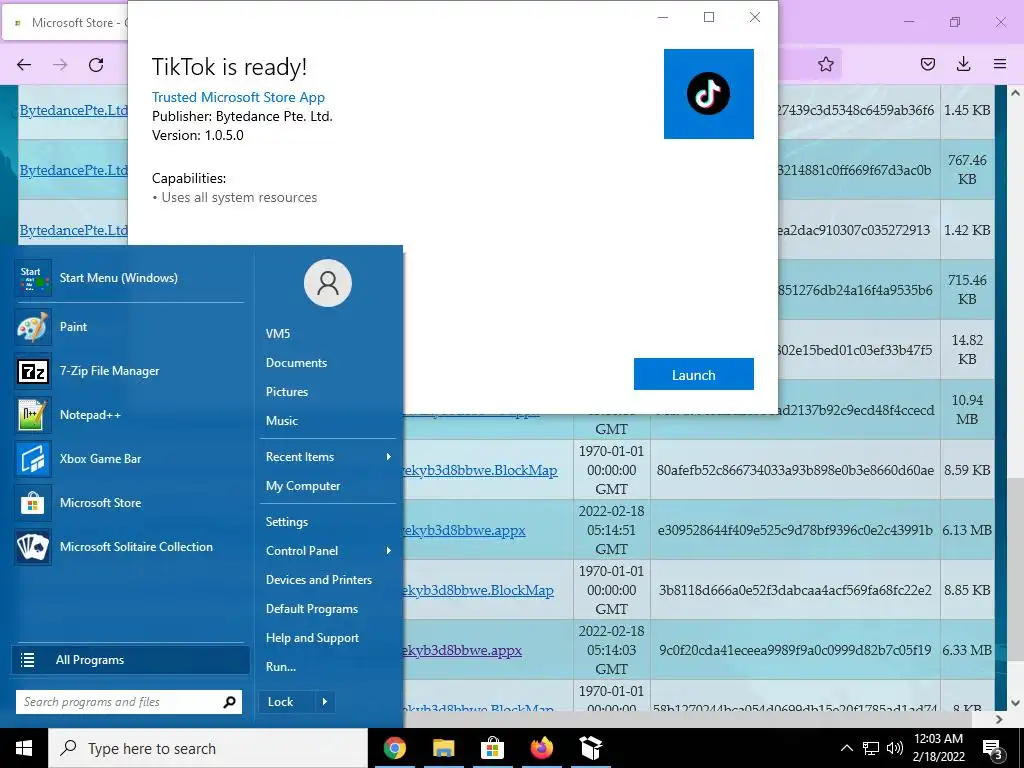The width and height of the screenshot is (1024, 768).
Task: Download the .appx file sized 6.33 MB
Action: [462, 650]
